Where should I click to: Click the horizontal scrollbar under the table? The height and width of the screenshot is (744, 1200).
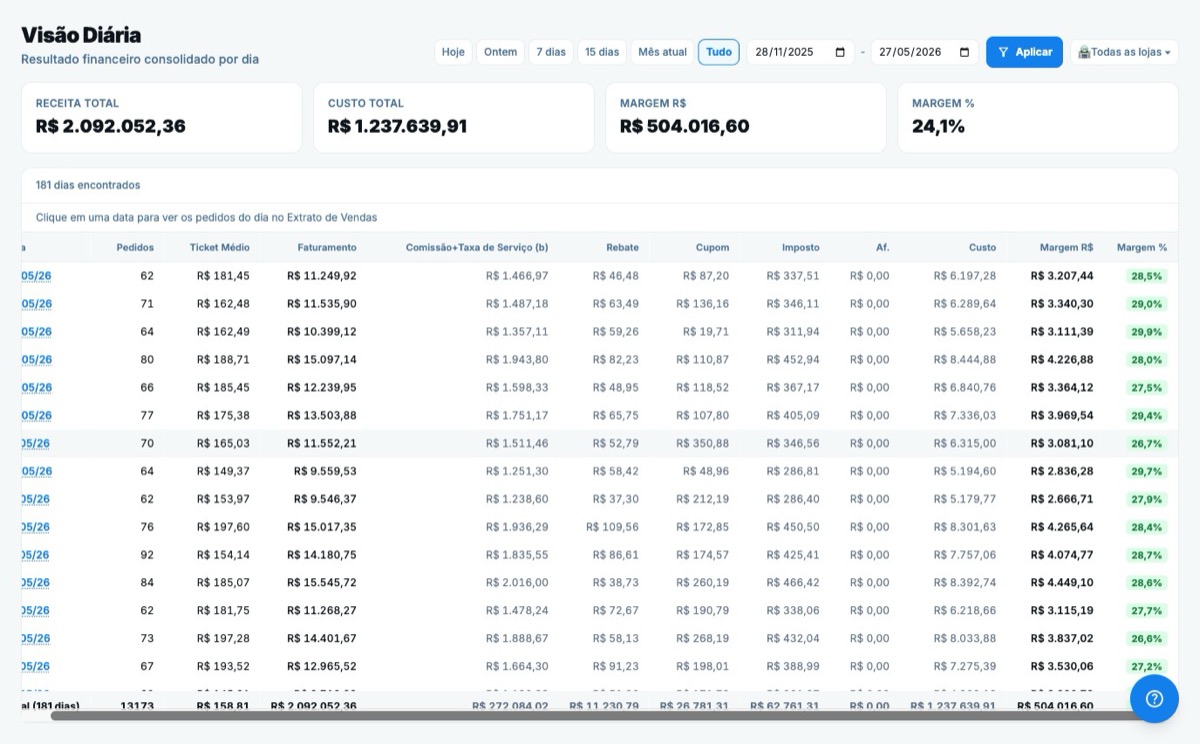(x=600, y=716)
